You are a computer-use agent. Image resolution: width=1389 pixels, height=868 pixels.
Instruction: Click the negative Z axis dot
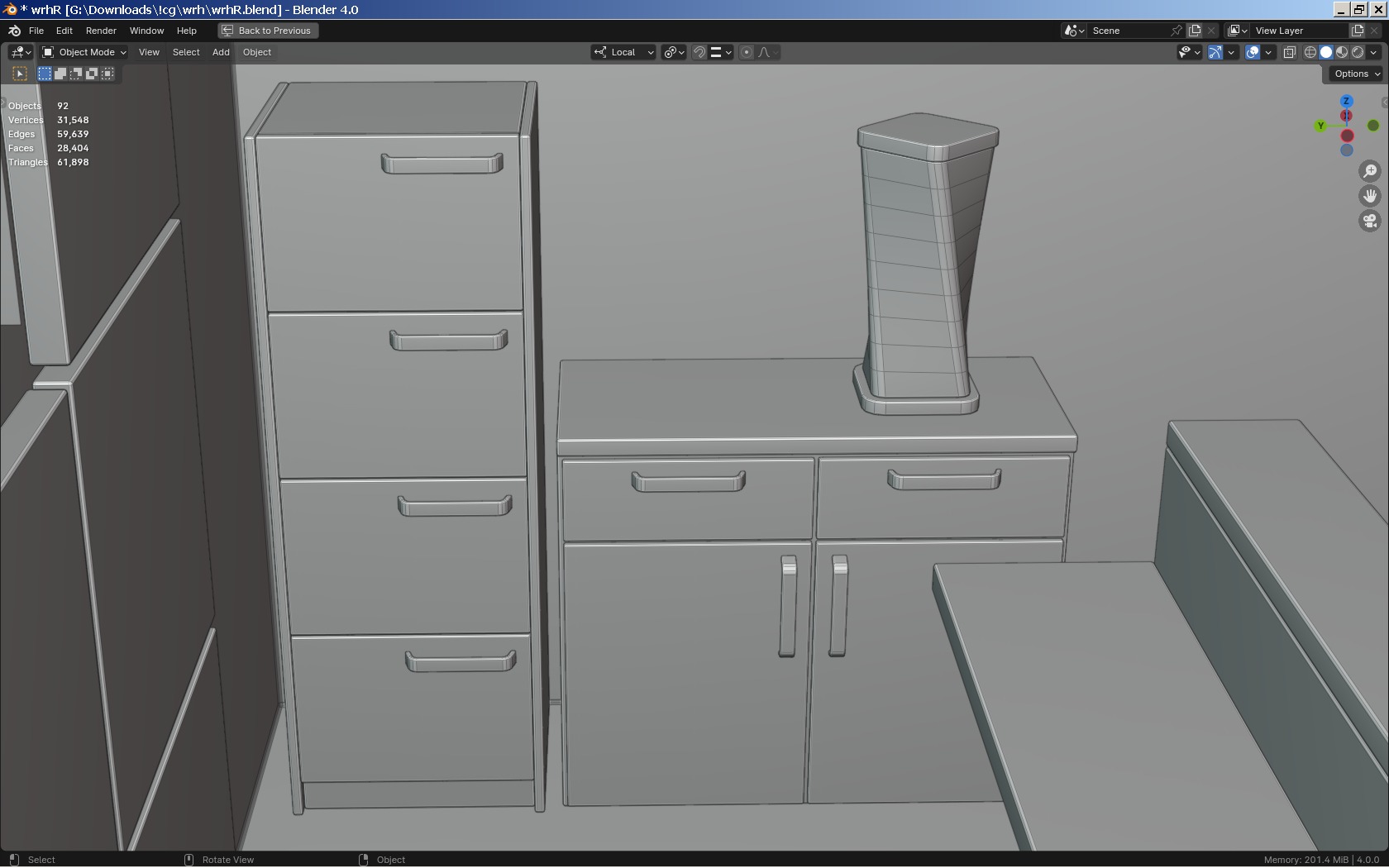pyautogui.click(x=1347, y=150)
